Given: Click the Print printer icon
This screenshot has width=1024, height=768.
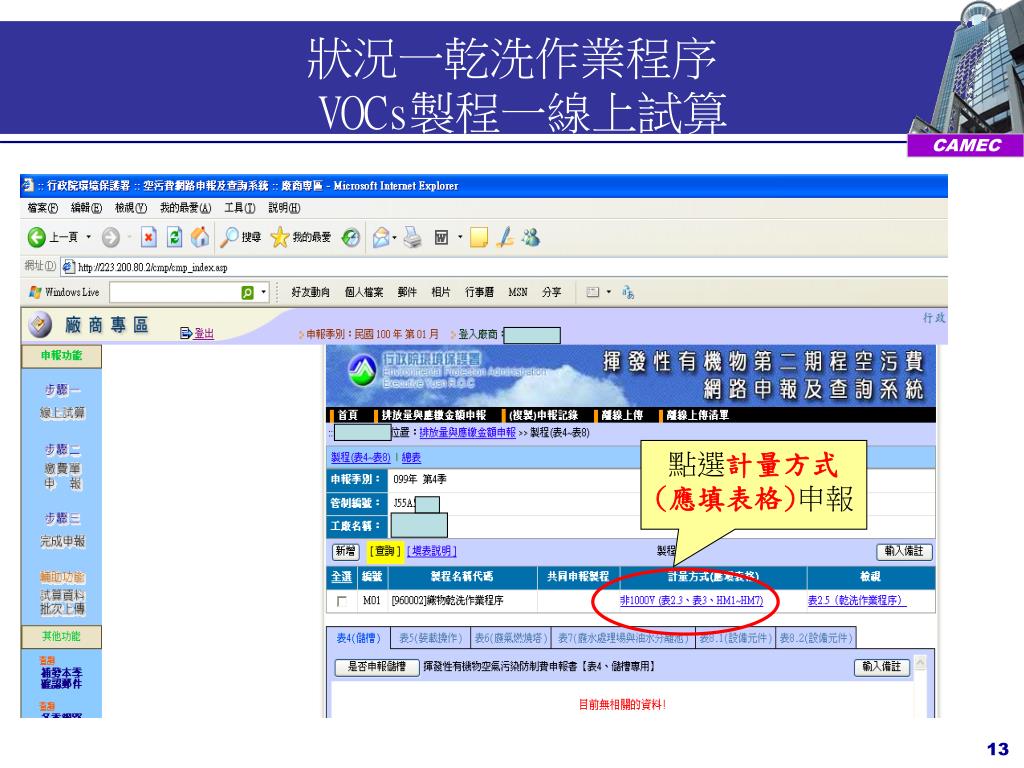Looking at the screenshot, I should tap(412, 237).
